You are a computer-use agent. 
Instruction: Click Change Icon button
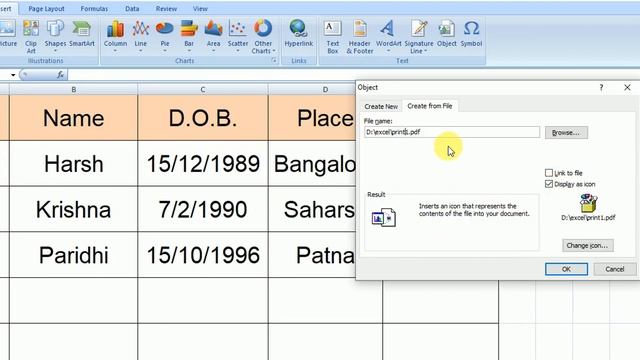pyautogui.click(x=587, y=245)
